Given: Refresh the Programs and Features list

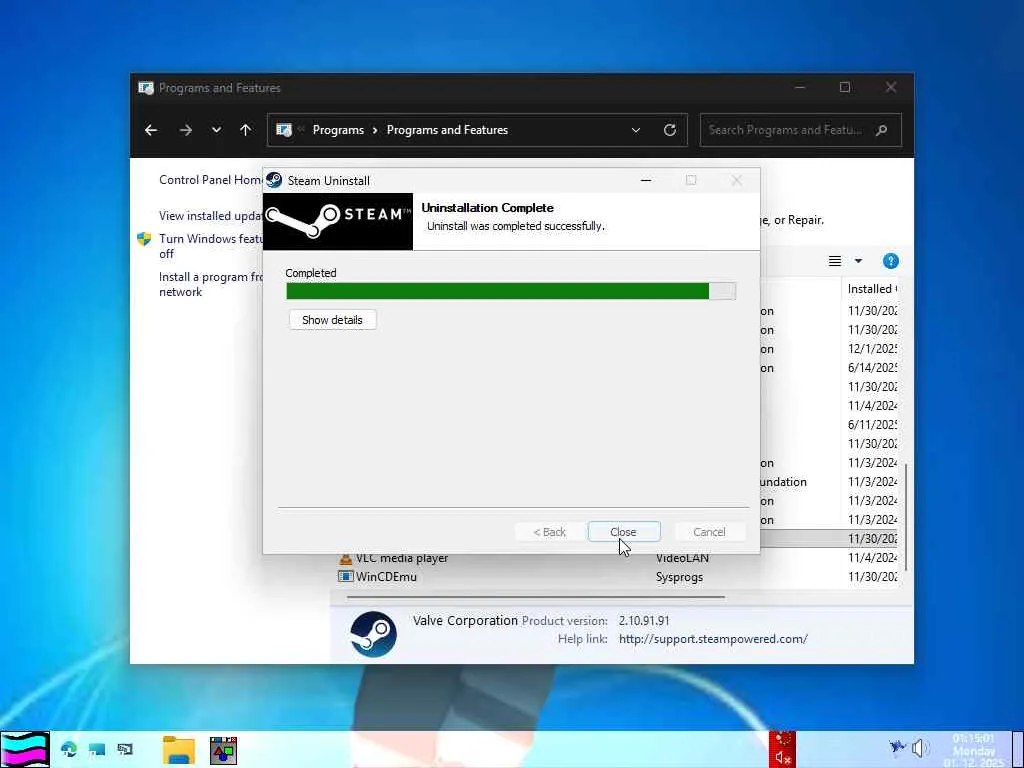Looking at the screenshot, I should click(669, 130).
